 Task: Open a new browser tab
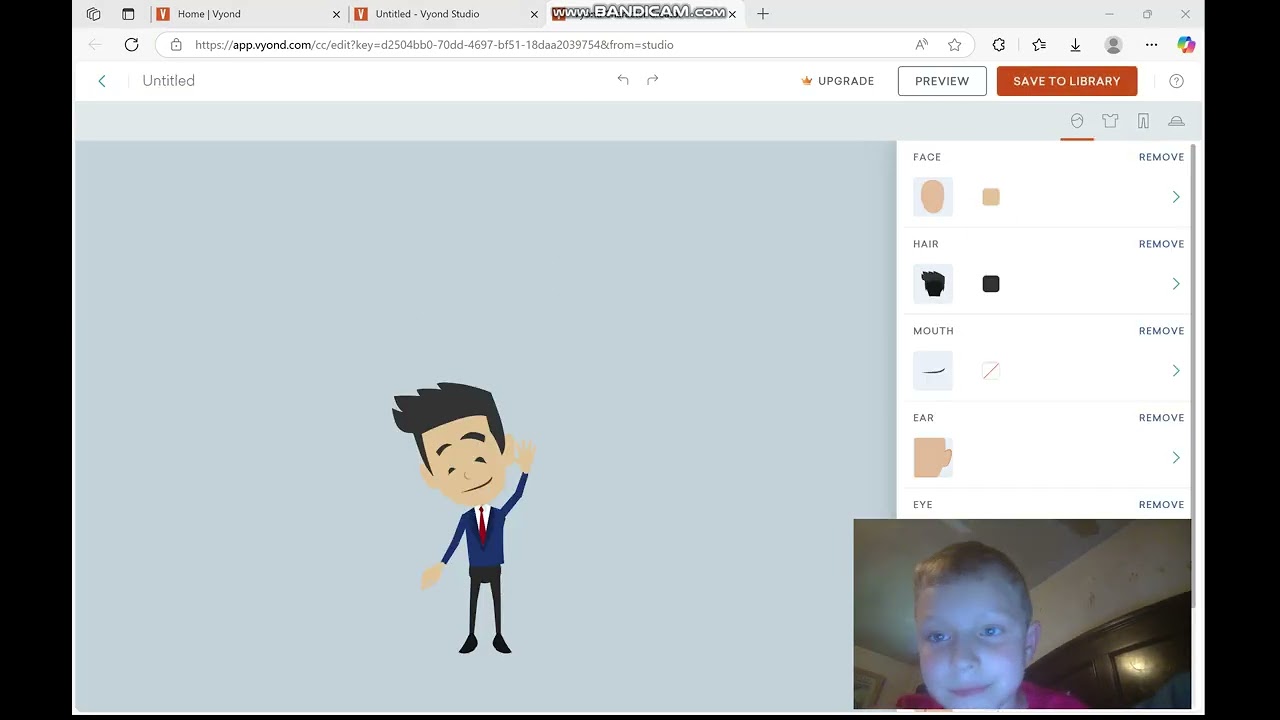pos(763,14)
